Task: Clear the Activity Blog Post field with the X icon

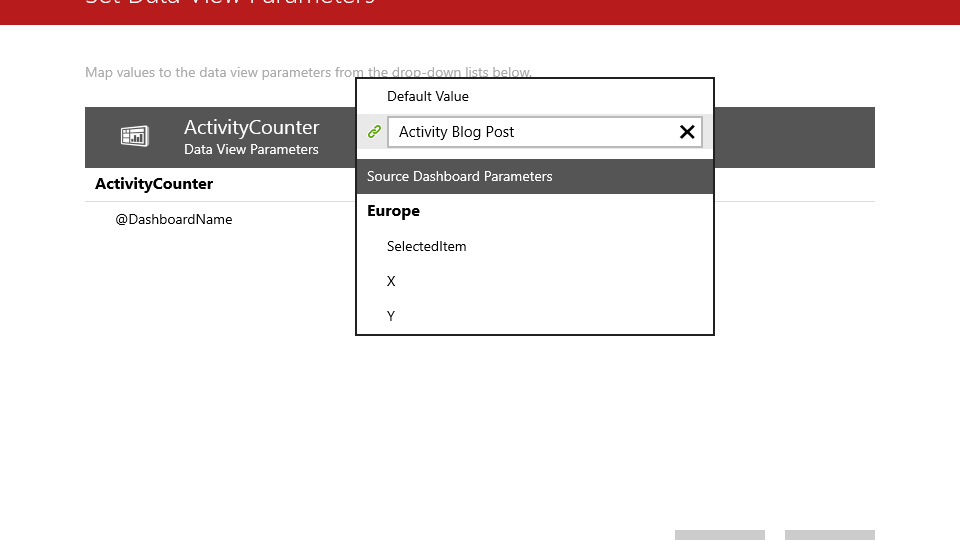Action: coord(687,132)
